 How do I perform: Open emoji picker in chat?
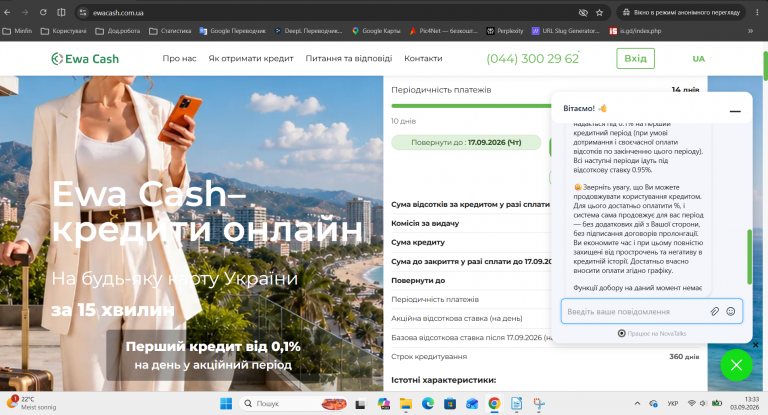731,312
